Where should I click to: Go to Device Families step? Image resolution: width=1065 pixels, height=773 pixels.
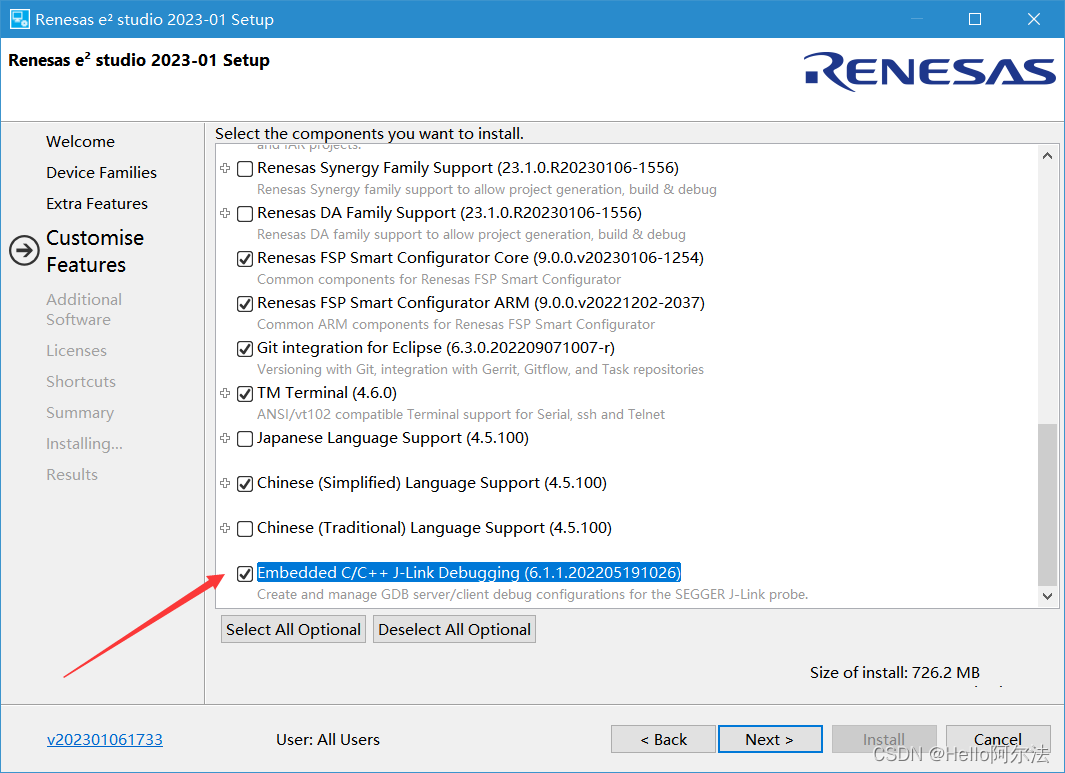coord(101,173)
